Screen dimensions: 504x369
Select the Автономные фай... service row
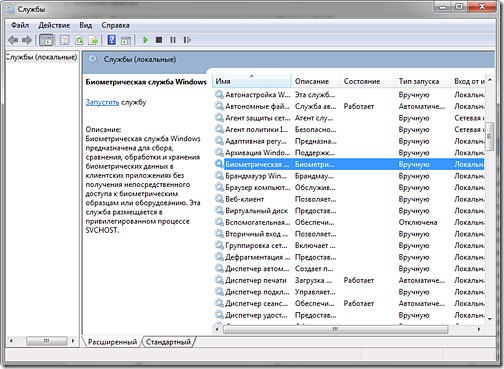click(349, 106)
